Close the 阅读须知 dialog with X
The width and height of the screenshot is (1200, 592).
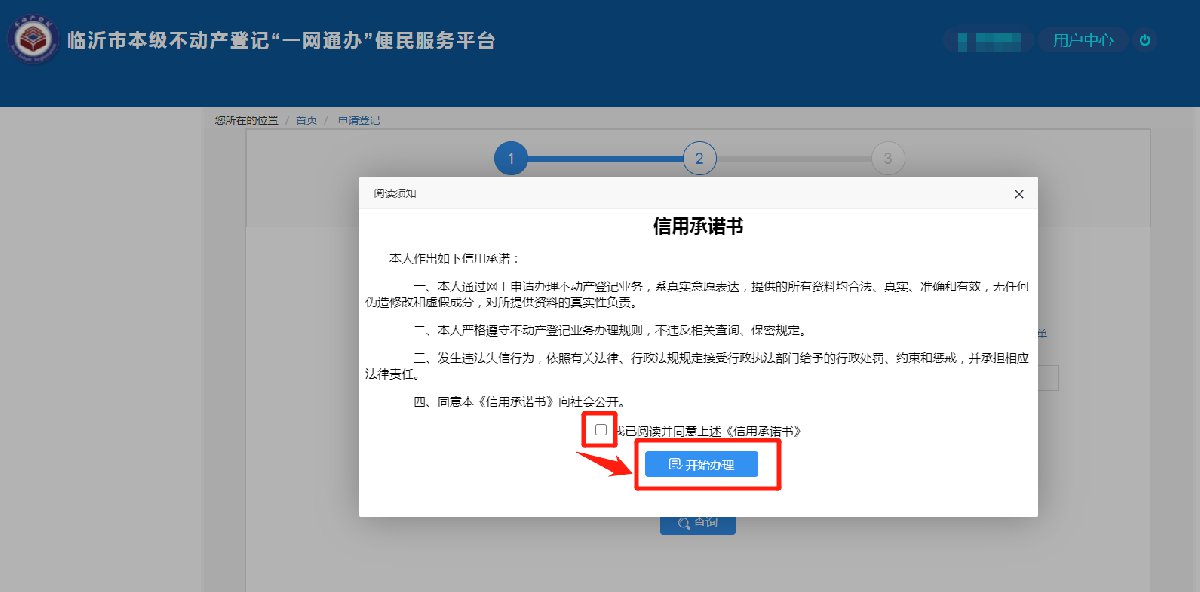1019,194
